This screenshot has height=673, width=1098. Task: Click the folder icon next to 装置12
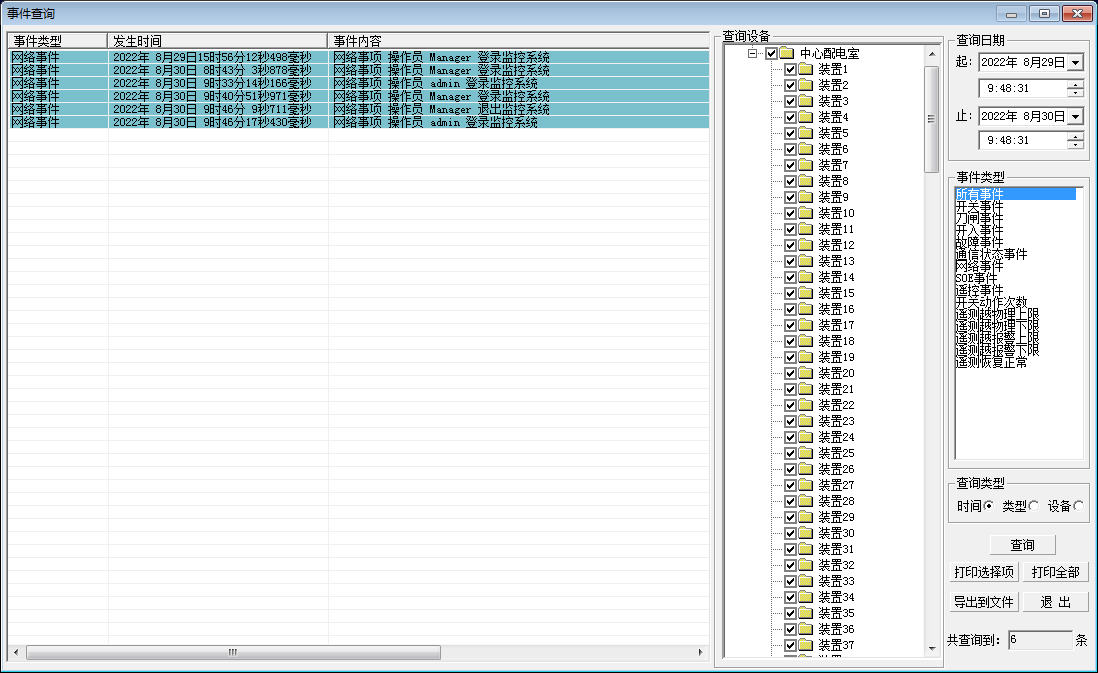pyautogui.click(x=805, y=245)
